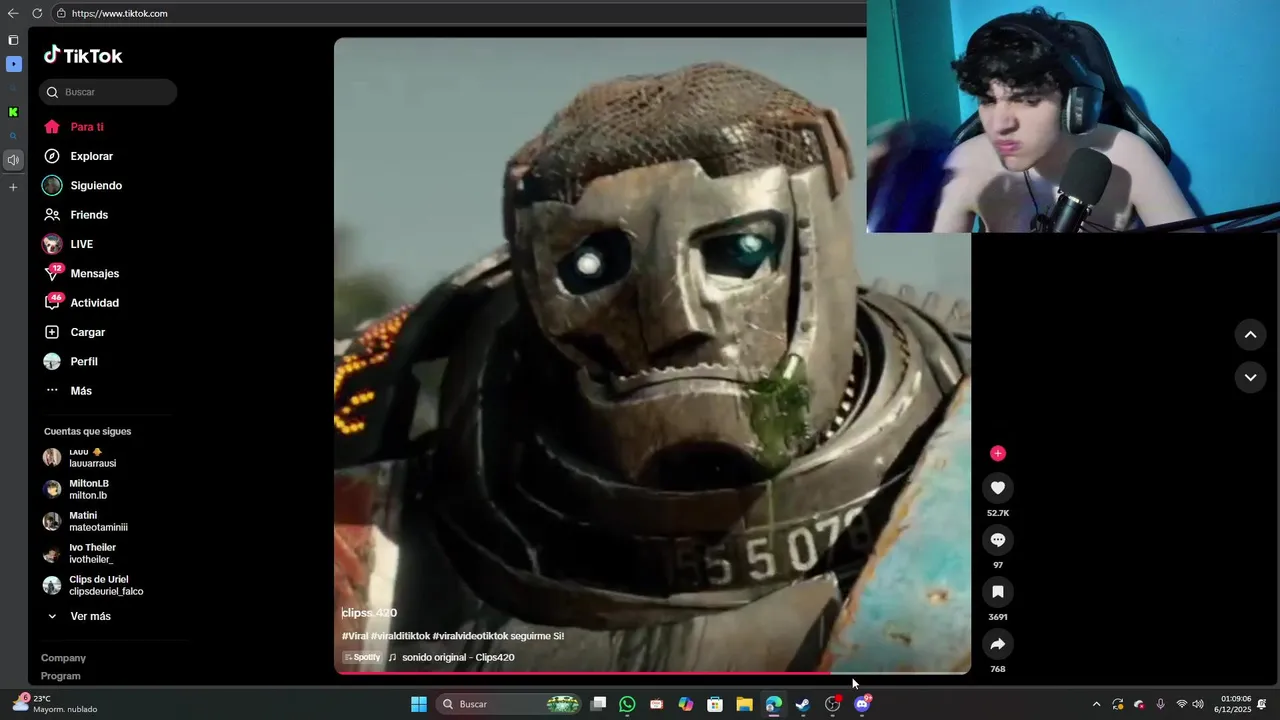Open Steam from the taskbar
Screen dimensions: 1280x720
(x=803, y=704)
